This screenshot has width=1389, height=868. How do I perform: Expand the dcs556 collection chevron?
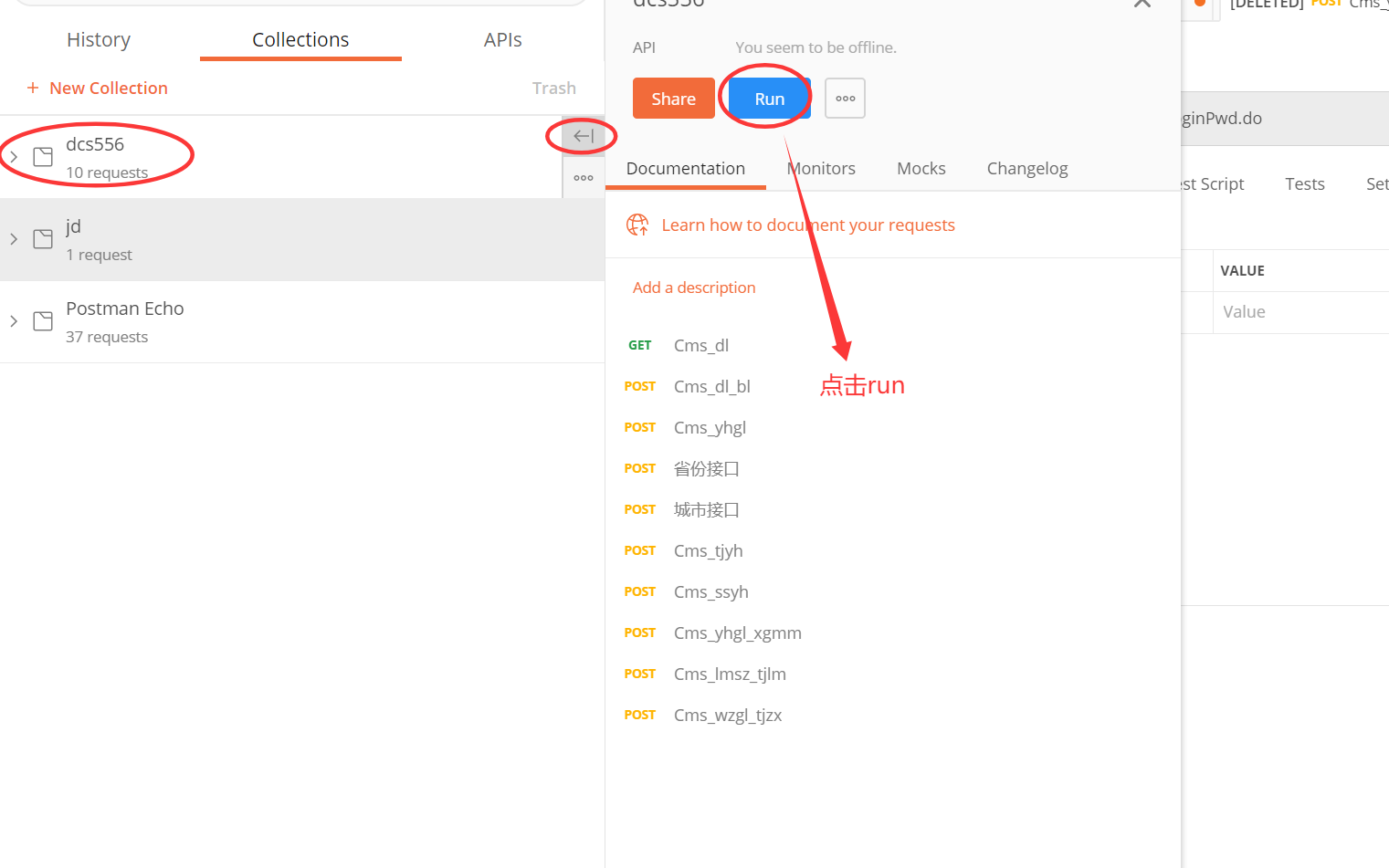click(x=14, y=157)
